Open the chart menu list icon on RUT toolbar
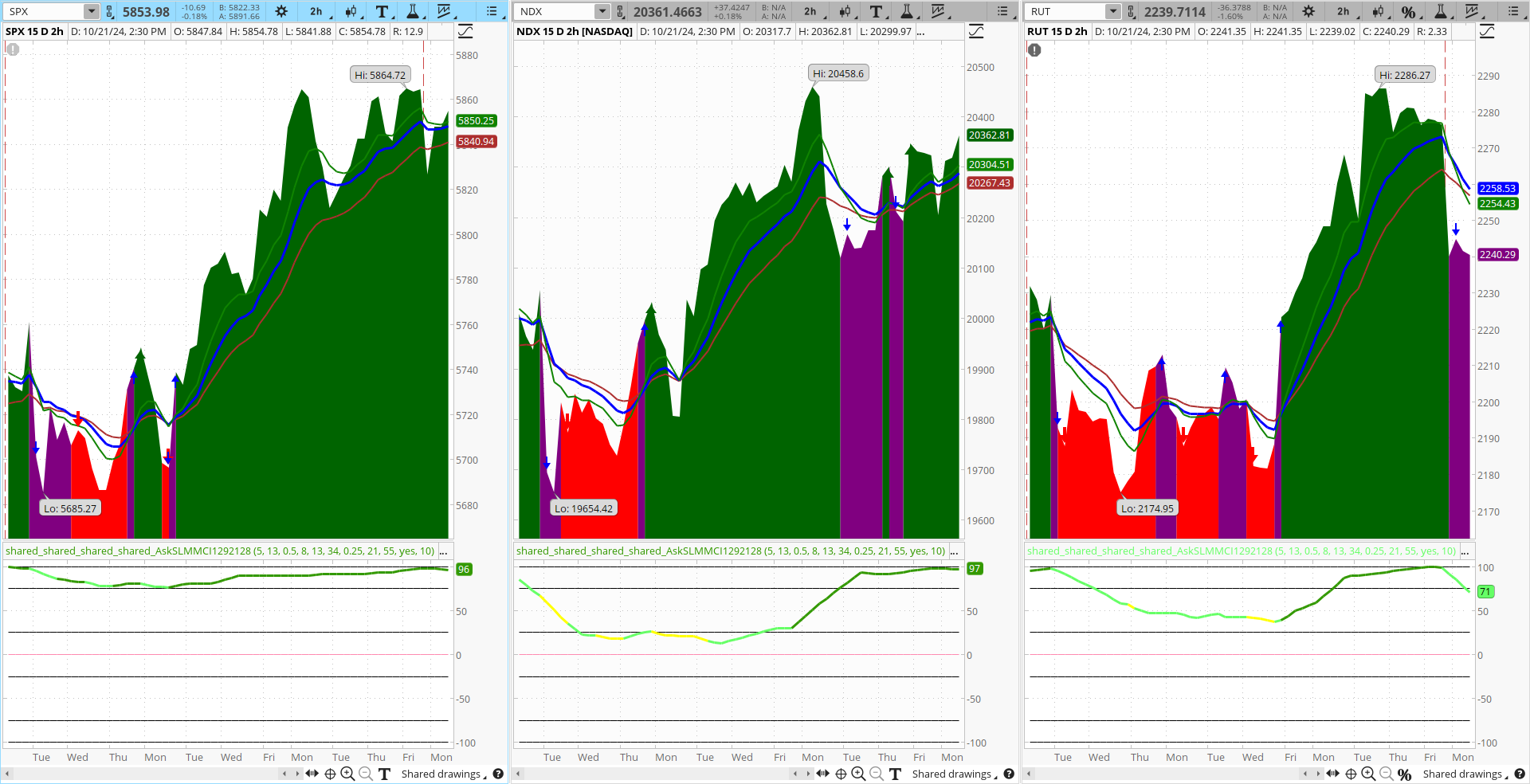Viewport: 1530px width, 784px height. coord(1513,11)
